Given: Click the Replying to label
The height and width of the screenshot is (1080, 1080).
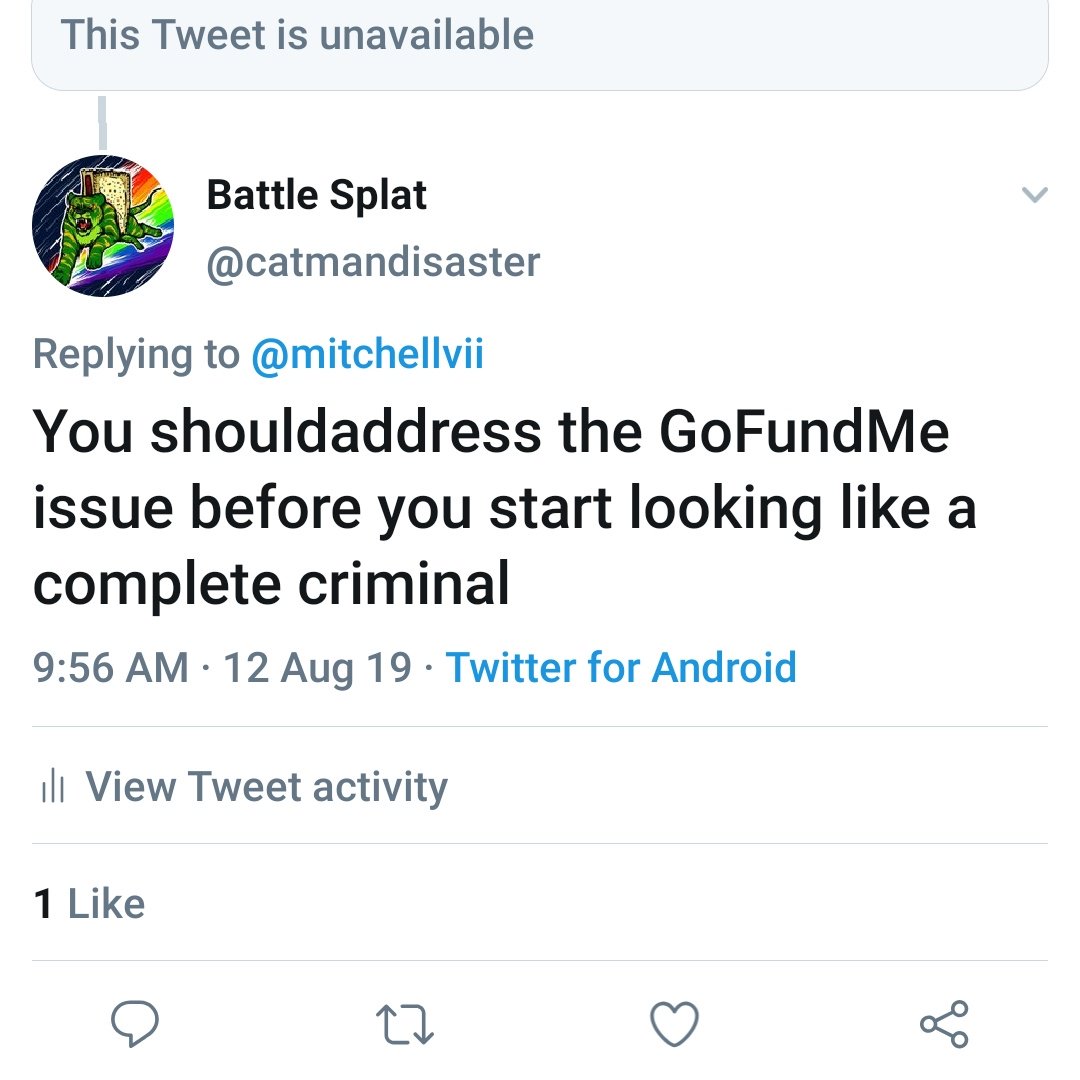Looking at the screenshot, I should point(136,355).
